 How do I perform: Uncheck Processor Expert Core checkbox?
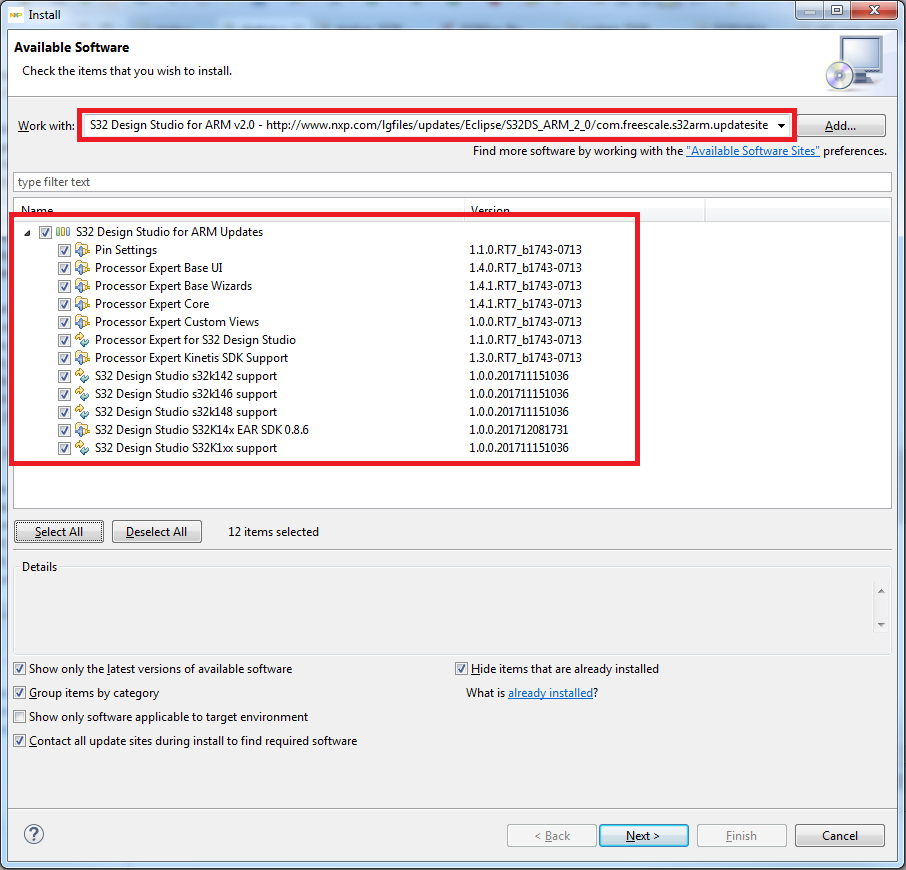point(64,304)
